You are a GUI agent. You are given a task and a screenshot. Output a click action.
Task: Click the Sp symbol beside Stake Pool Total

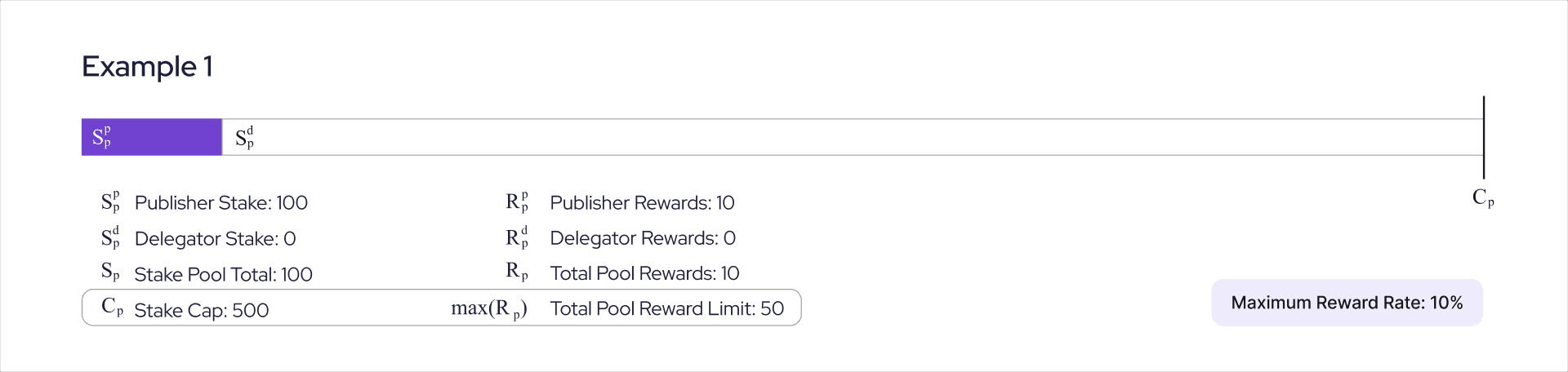(110, 272)
